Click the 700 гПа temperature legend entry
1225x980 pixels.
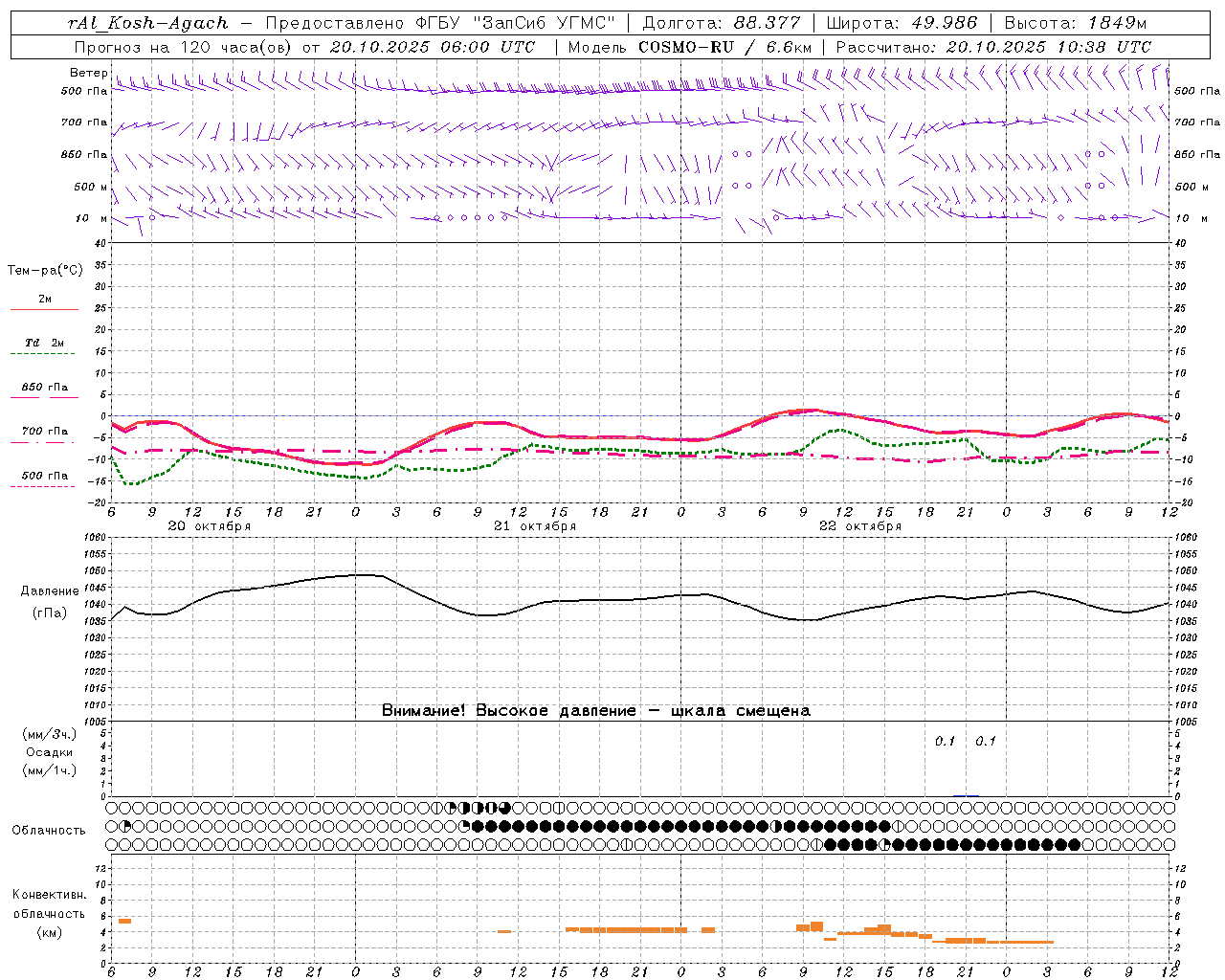coord(44,432)
